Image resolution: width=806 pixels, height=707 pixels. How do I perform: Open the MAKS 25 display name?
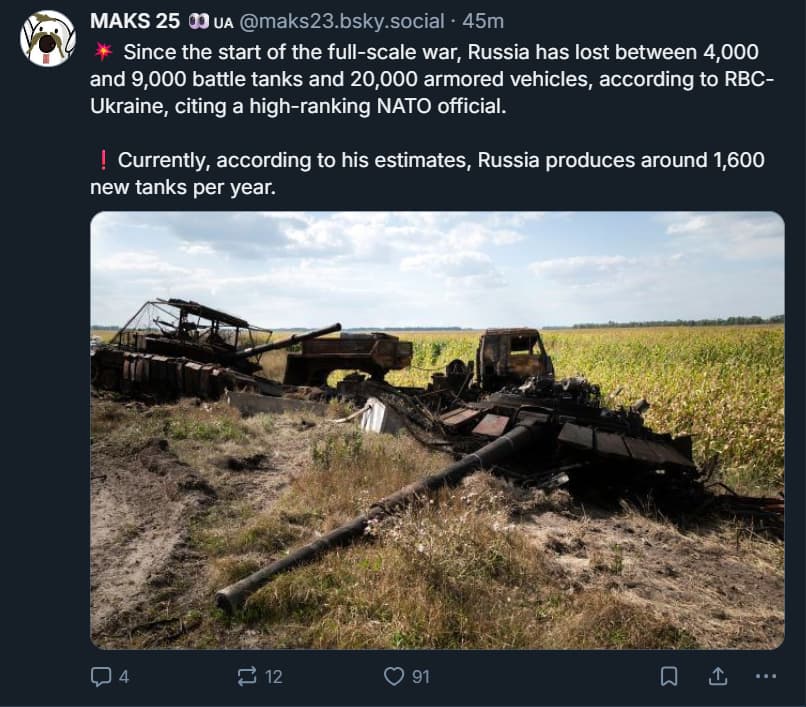tap(133, 22)
